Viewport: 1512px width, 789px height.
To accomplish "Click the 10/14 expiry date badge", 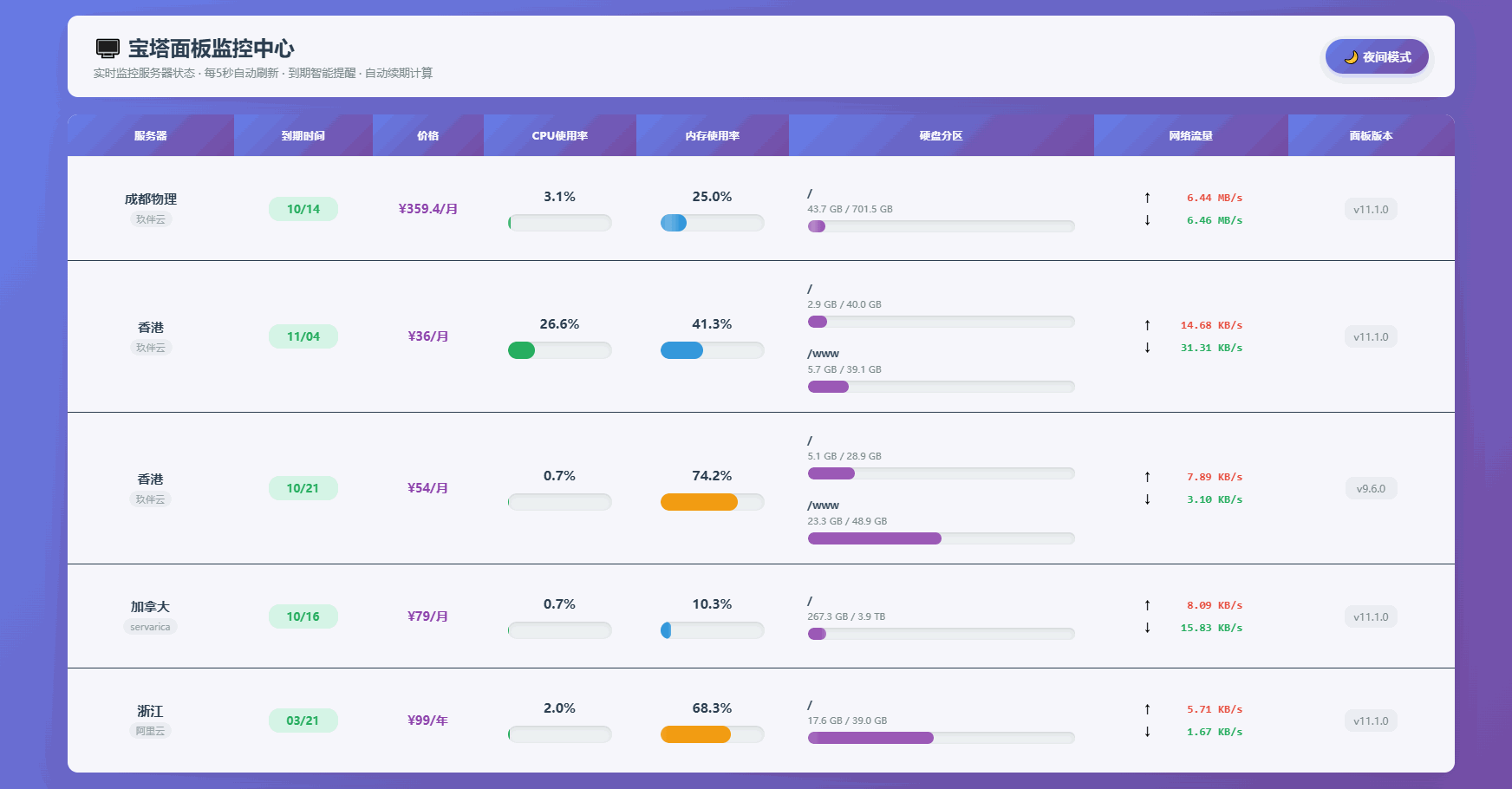I will coord(303,209).
